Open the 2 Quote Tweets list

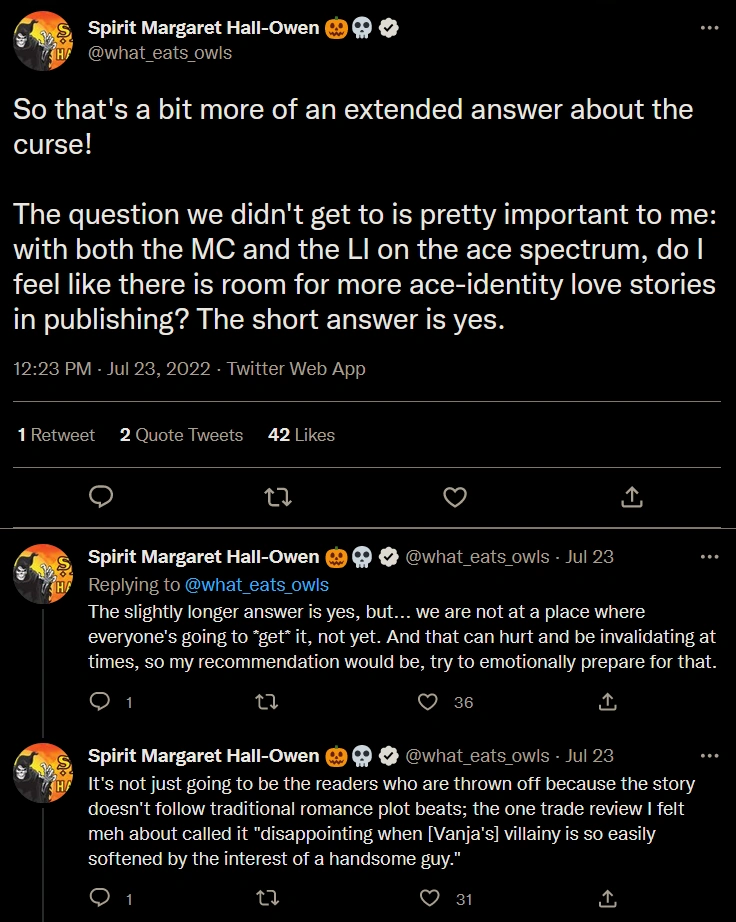tap(181, 435)
